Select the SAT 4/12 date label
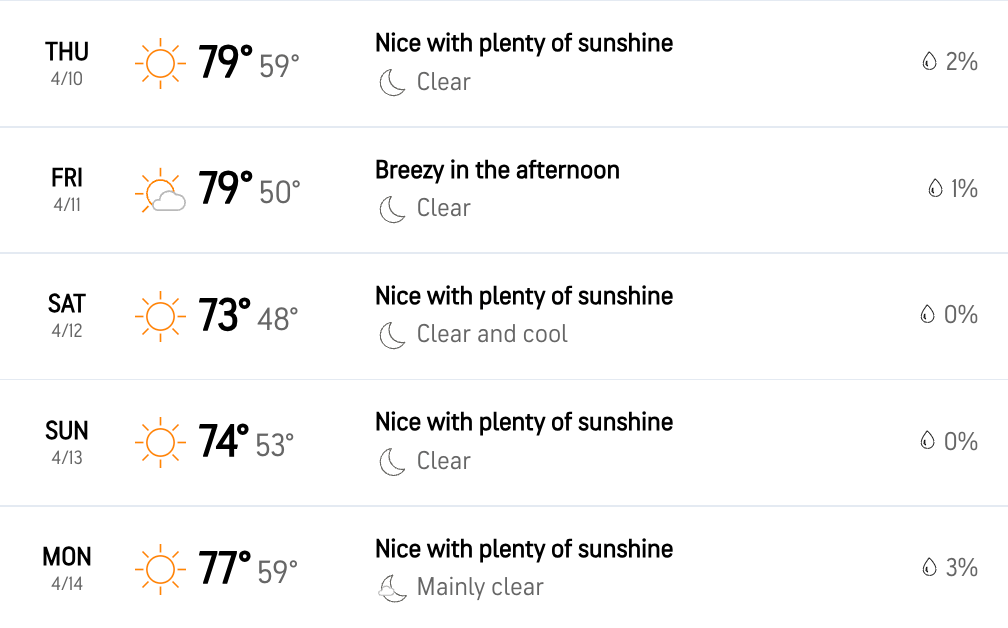Screen dimensions: 1008x628 [67, 316]
